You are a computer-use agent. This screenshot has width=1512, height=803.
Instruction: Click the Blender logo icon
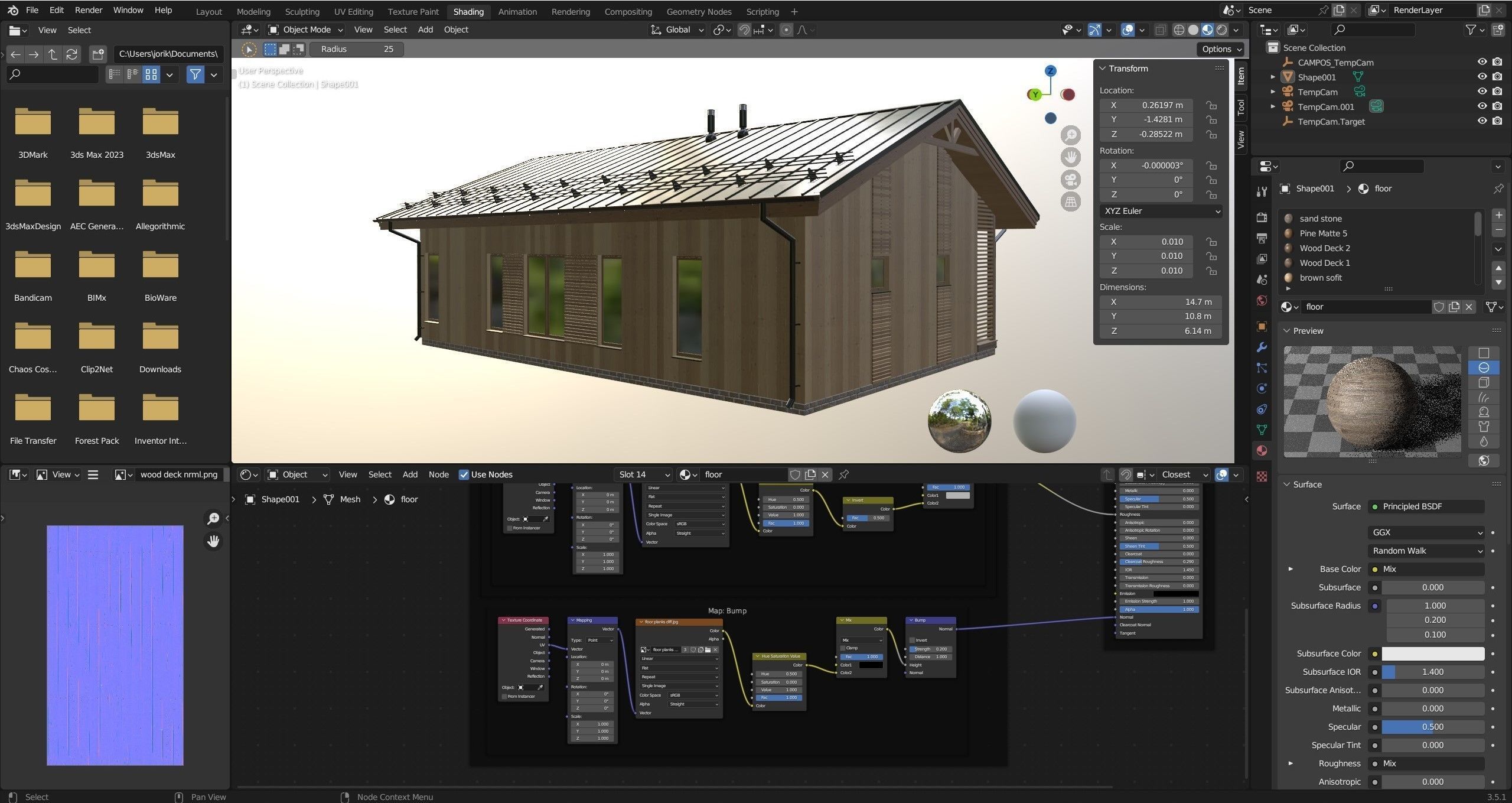pos(13,10)
